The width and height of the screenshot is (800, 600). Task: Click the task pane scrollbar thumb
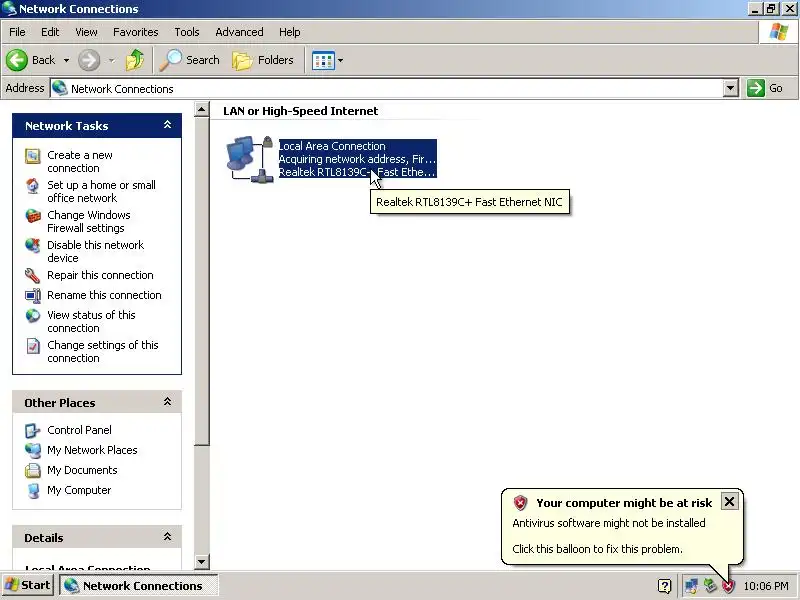(202, 281)
